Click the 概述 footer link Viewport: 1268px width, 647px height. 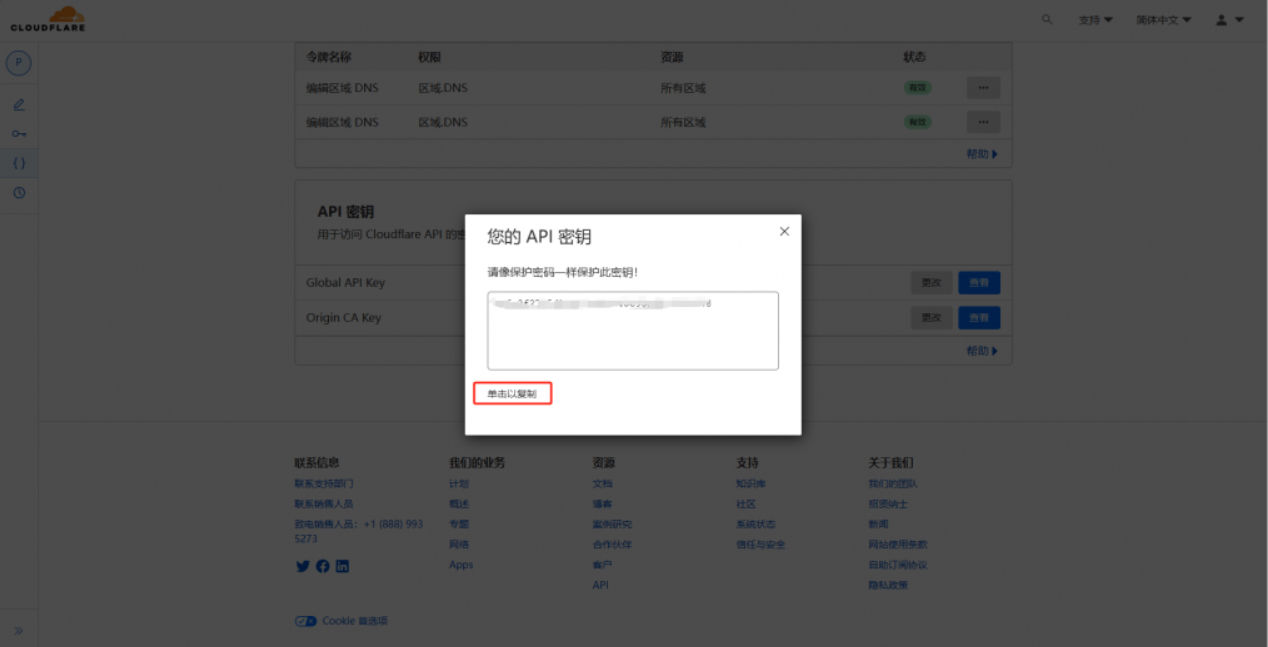(459, 504)
